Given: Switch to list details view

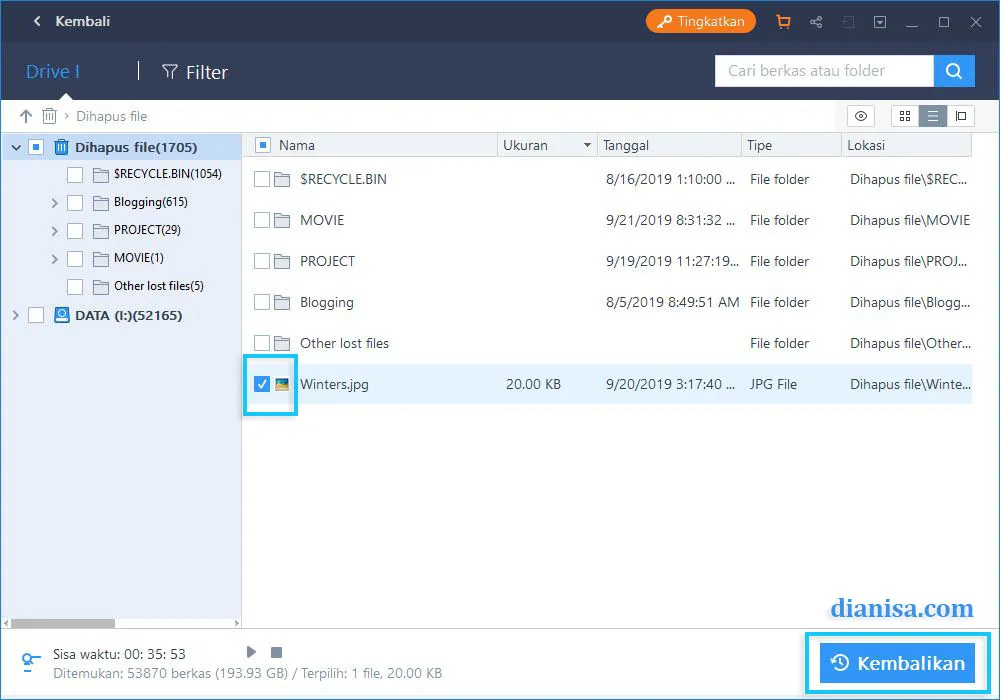Looking at the screenshot, I should point(933,116).
